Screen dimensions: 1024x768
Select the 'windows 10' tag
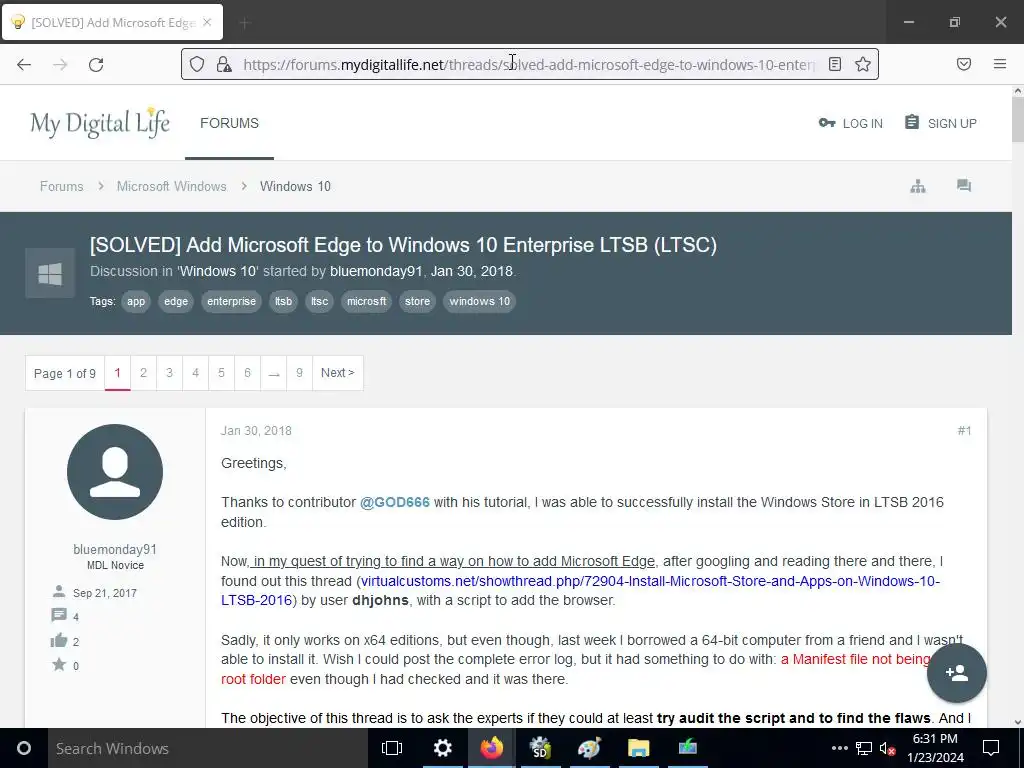[479, 301]
